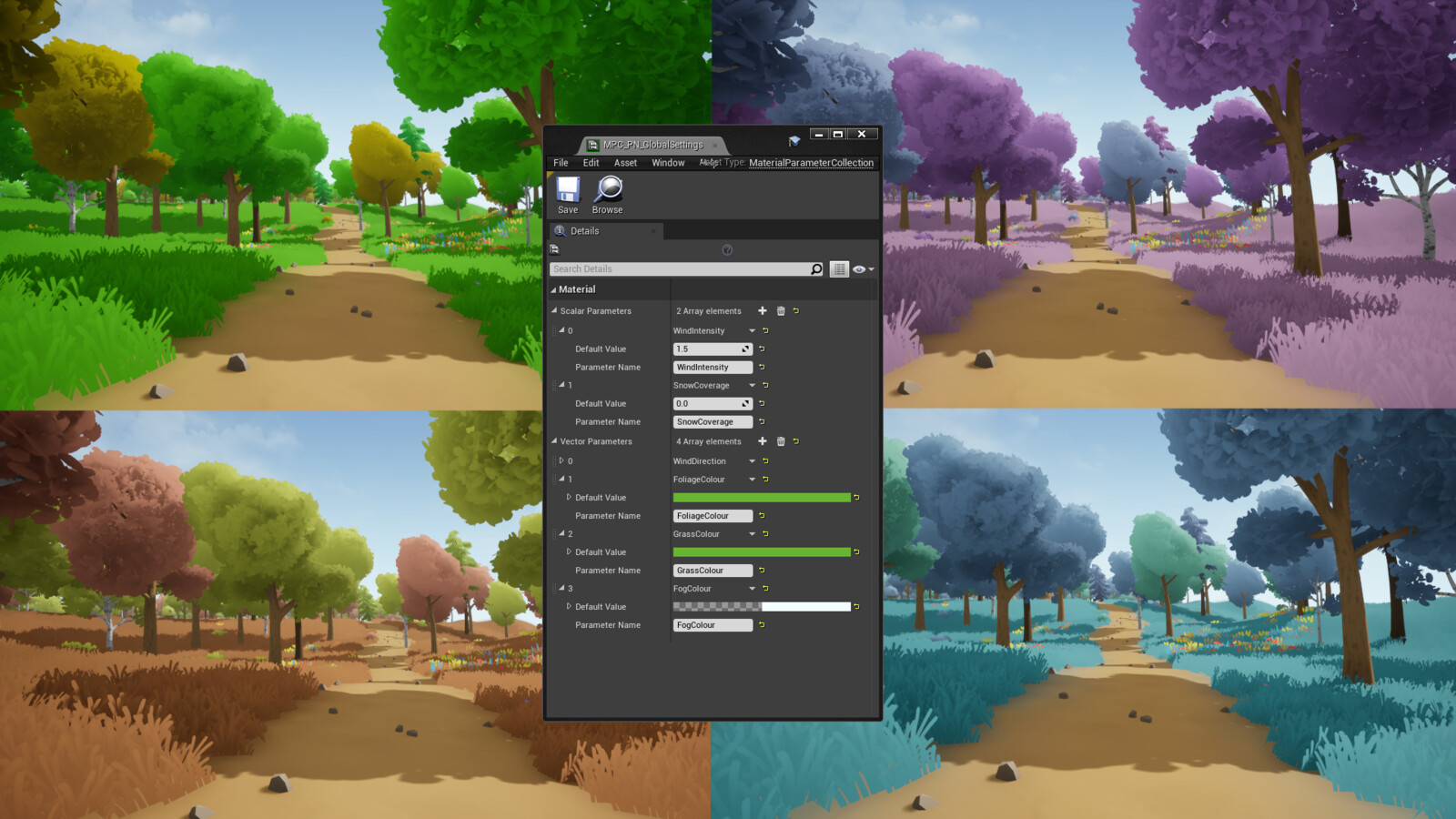The width and height of the screenshot is (1456, 819).
Task: Open the File menu
Action: (561, 163)
